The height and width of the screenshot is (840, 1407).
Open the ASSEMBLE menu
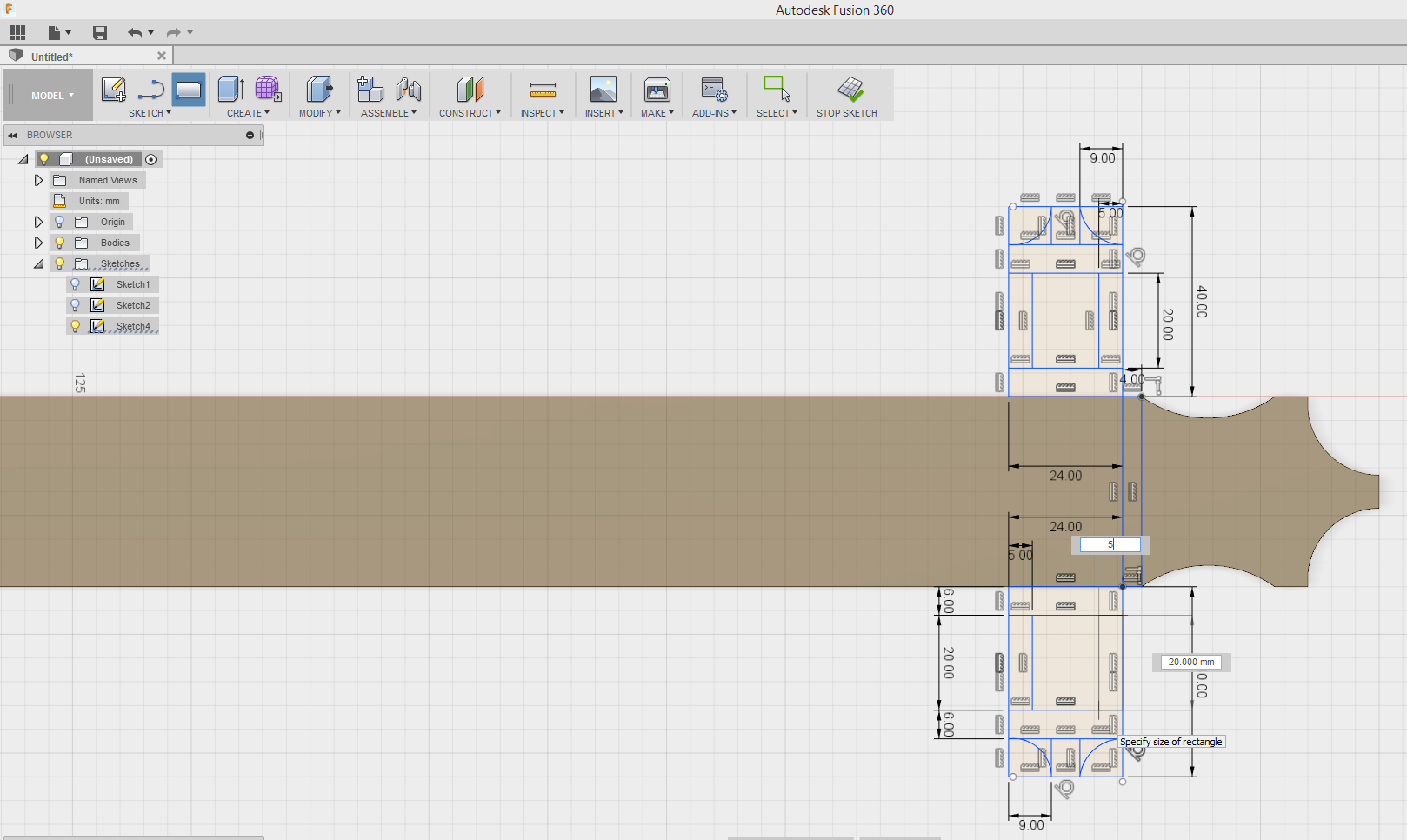pos(389,113)
